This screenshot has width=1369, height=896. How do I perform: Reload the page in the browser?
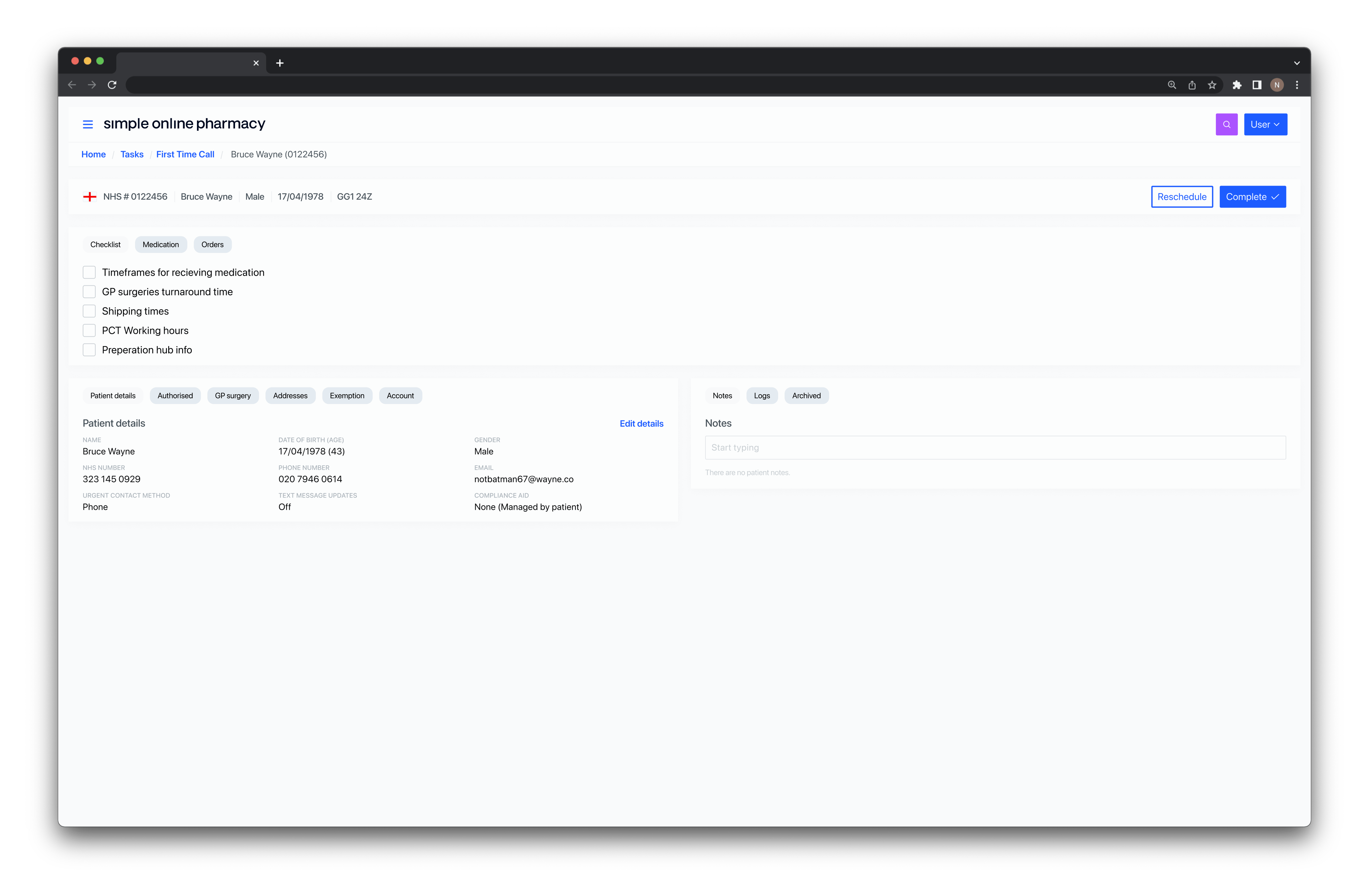pos(112,85)
